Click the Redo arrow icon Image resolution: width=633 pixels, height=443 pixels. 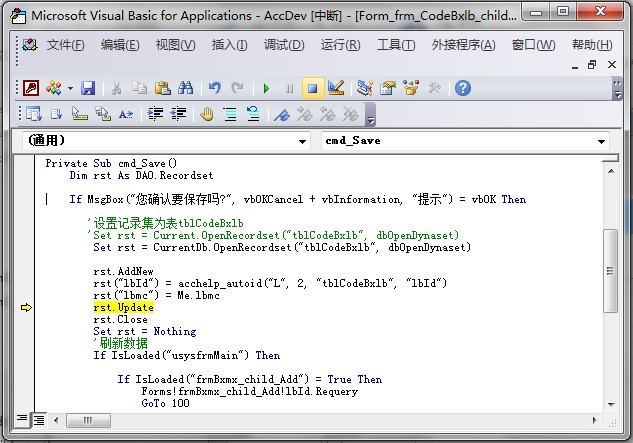pos(237,88)
